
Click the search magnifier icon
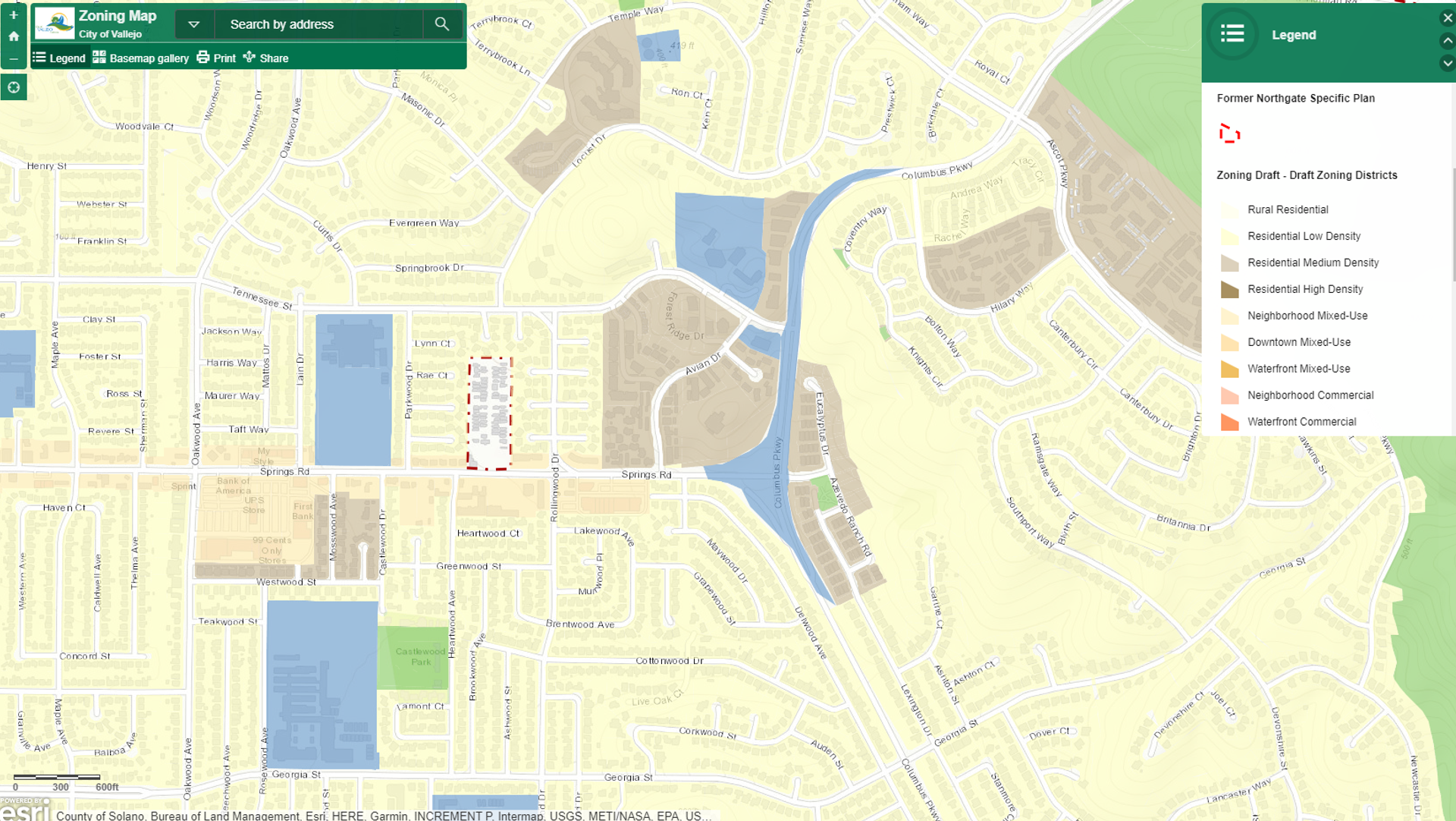point(442,24)
